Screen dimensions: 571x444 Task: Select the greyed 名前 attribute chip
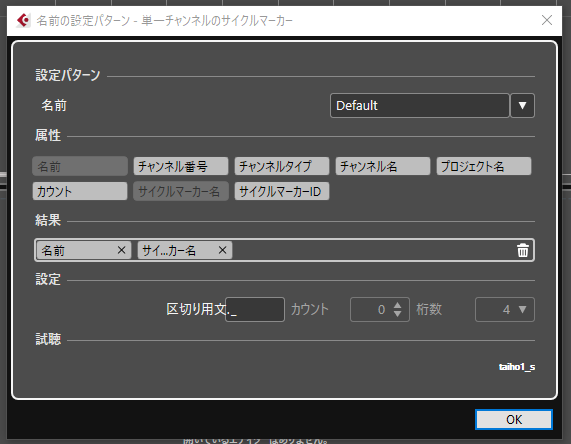tap(80, 166)
